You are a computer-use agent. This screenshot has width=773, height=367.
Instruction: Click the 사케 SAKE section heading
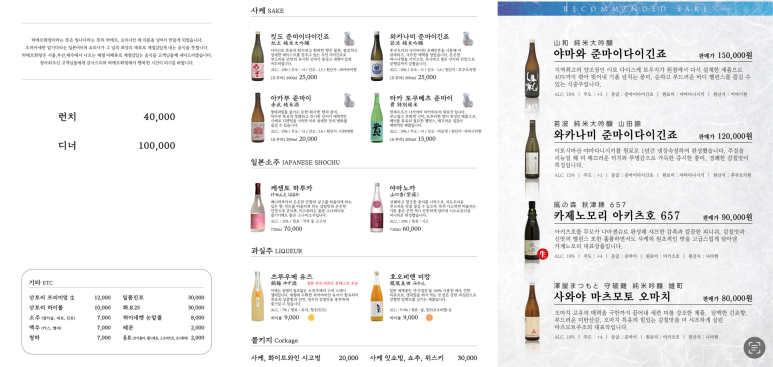point(267,10)
